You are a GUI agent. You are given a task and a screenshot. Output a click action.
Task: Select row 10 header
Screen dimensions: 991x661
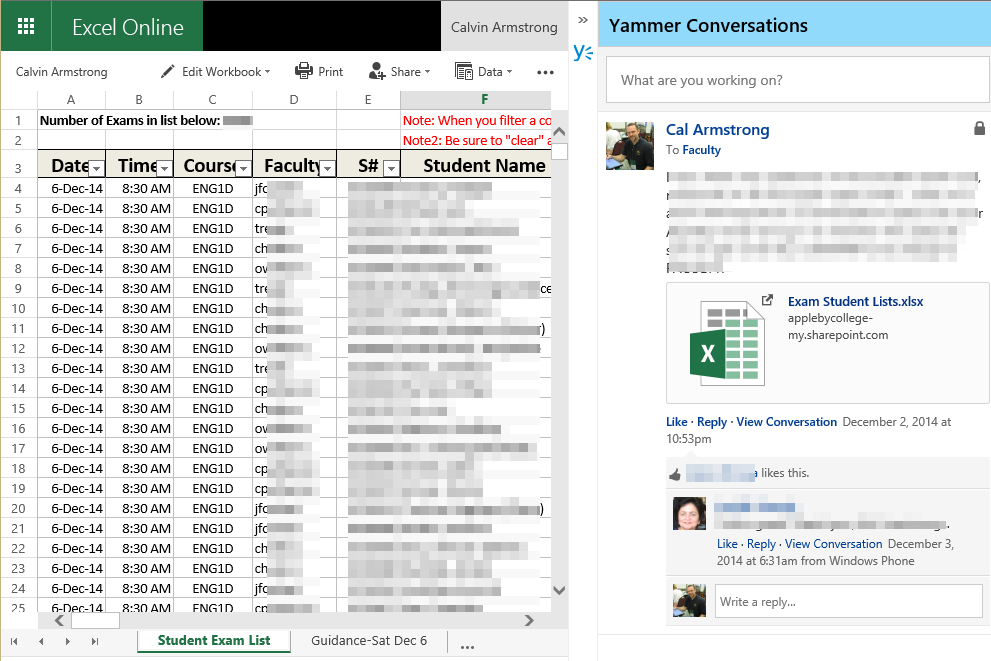(18, 308)
